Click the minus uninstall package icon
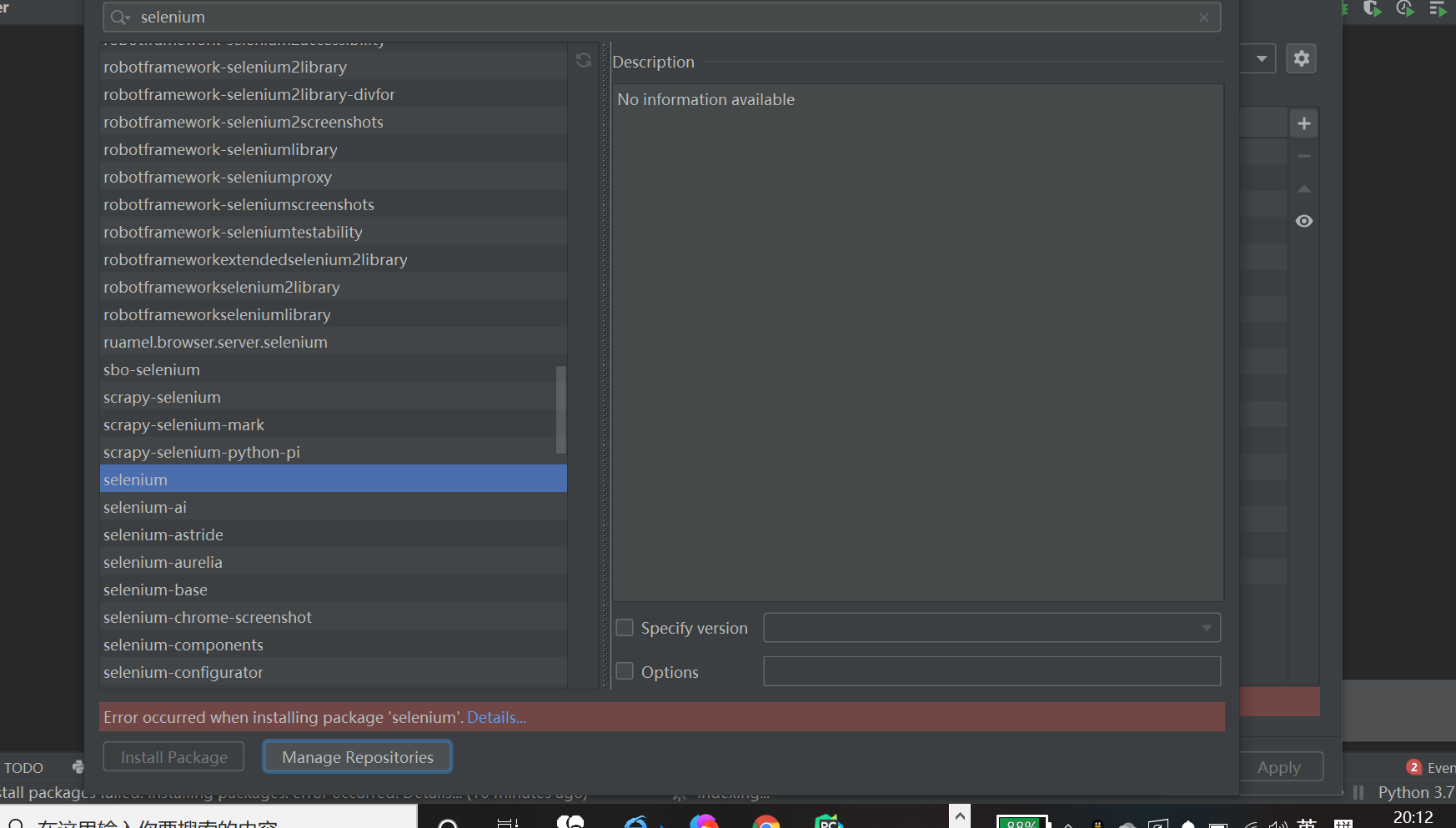This screenshot has height=828, width=1456. point(1304,156)
